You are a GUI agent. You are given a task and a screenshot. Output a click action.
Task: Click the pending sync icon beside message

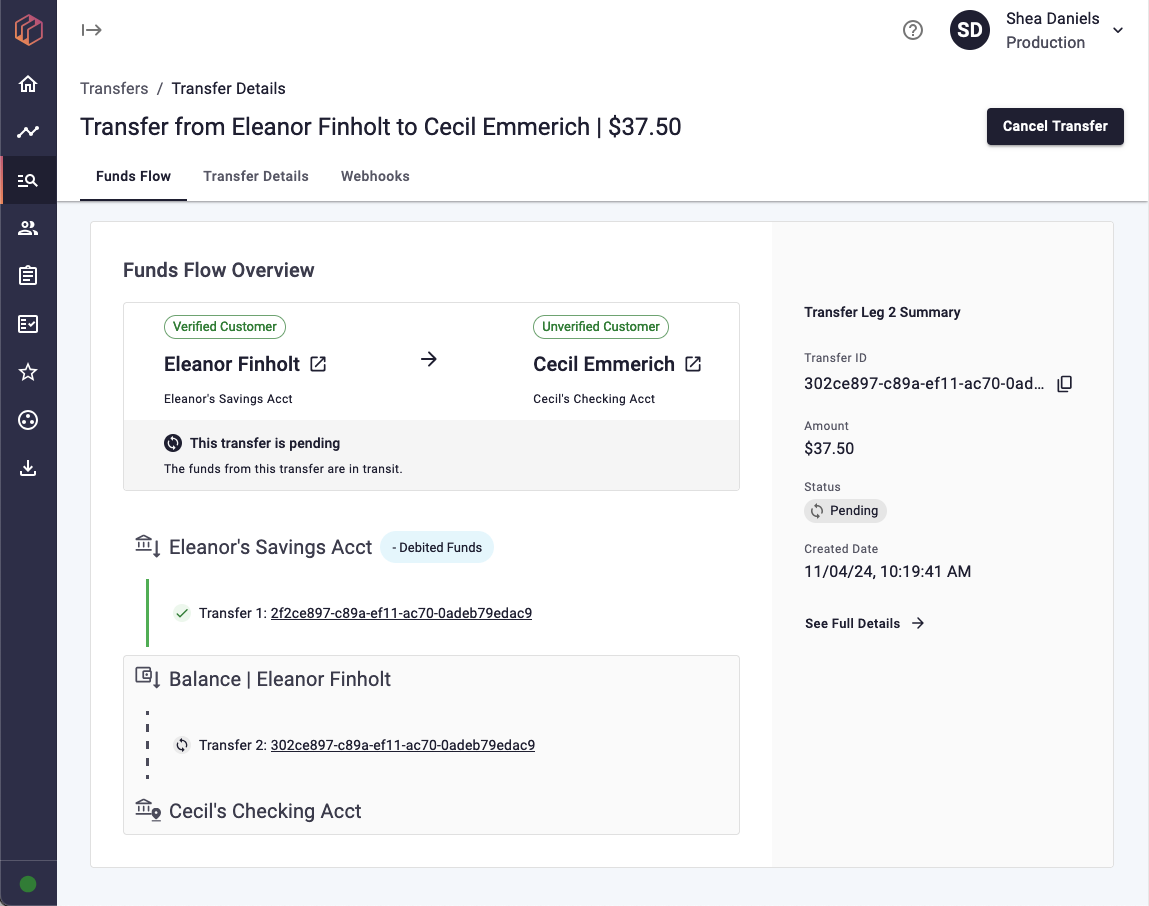tap(173, 443)
